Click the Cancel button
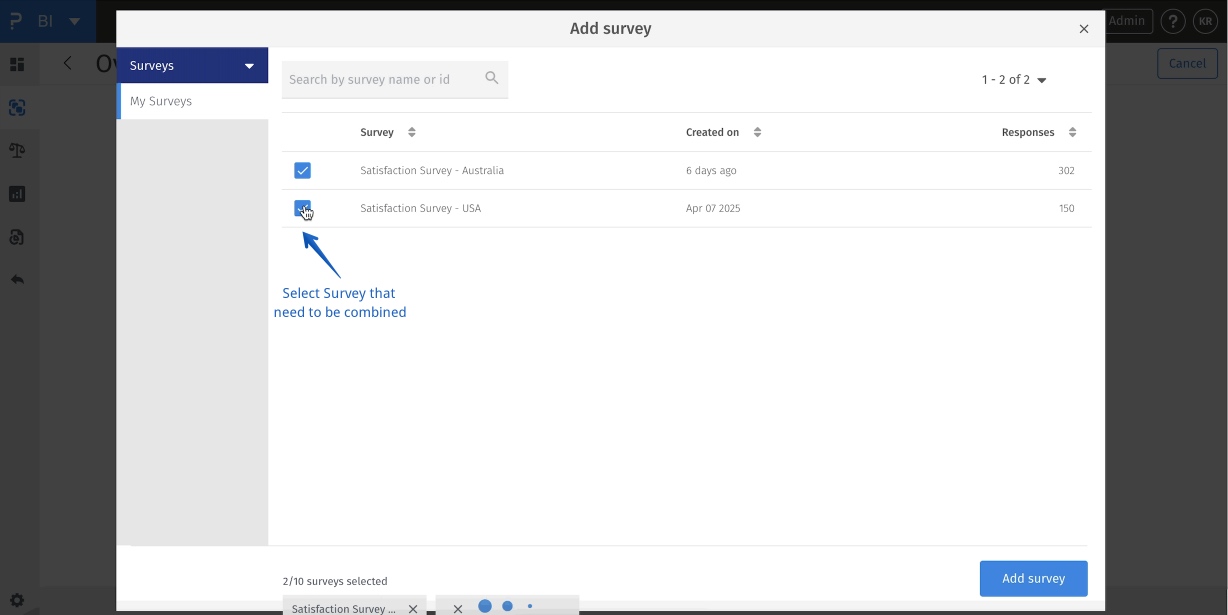The image size is (1228, 615). coord(1187,63)
